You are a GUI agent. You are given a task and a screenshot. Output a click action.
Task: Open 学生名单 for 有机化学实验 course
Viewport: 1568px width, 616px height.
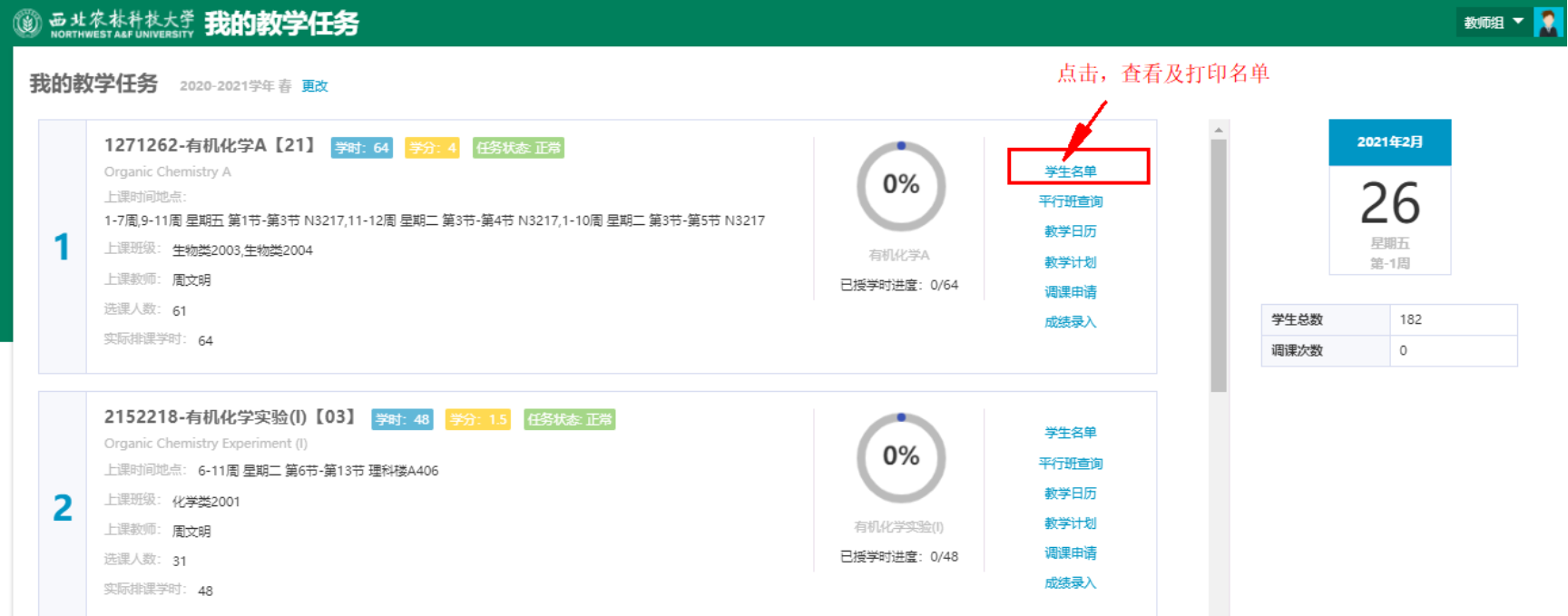[1071, 433]
